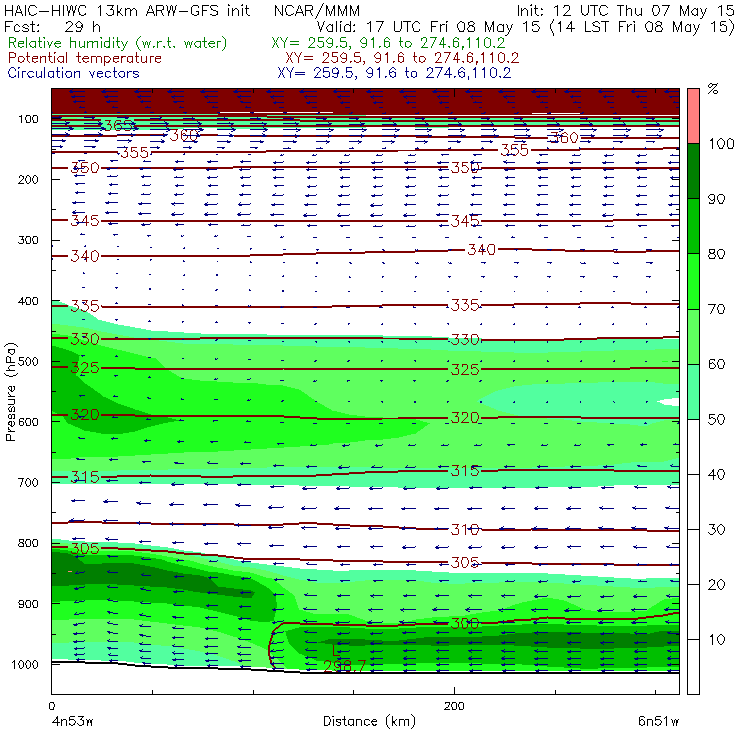Click the '40' color bar tick label

coord(716,475)
